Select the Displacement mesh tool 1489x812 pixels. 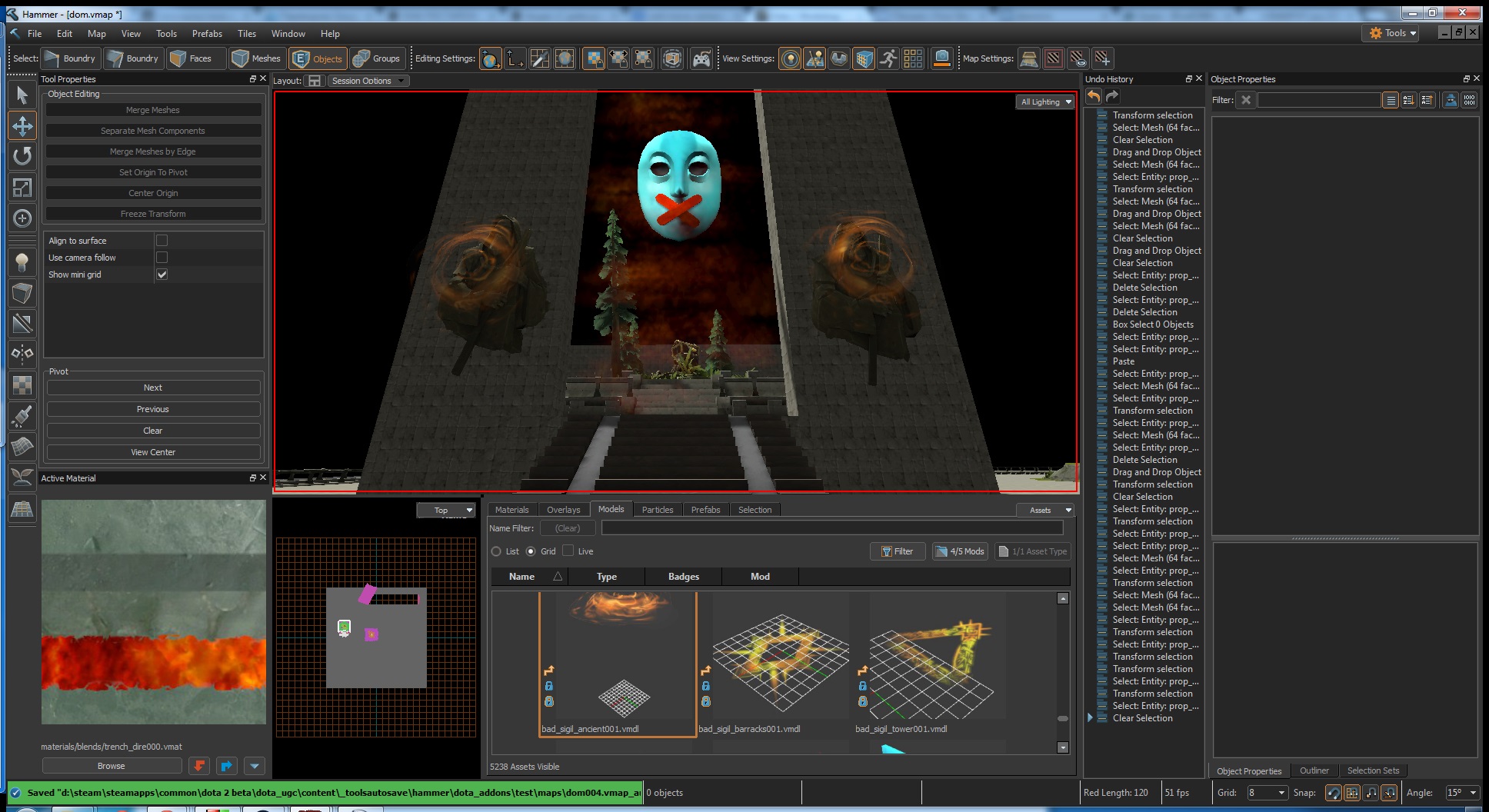22,447
